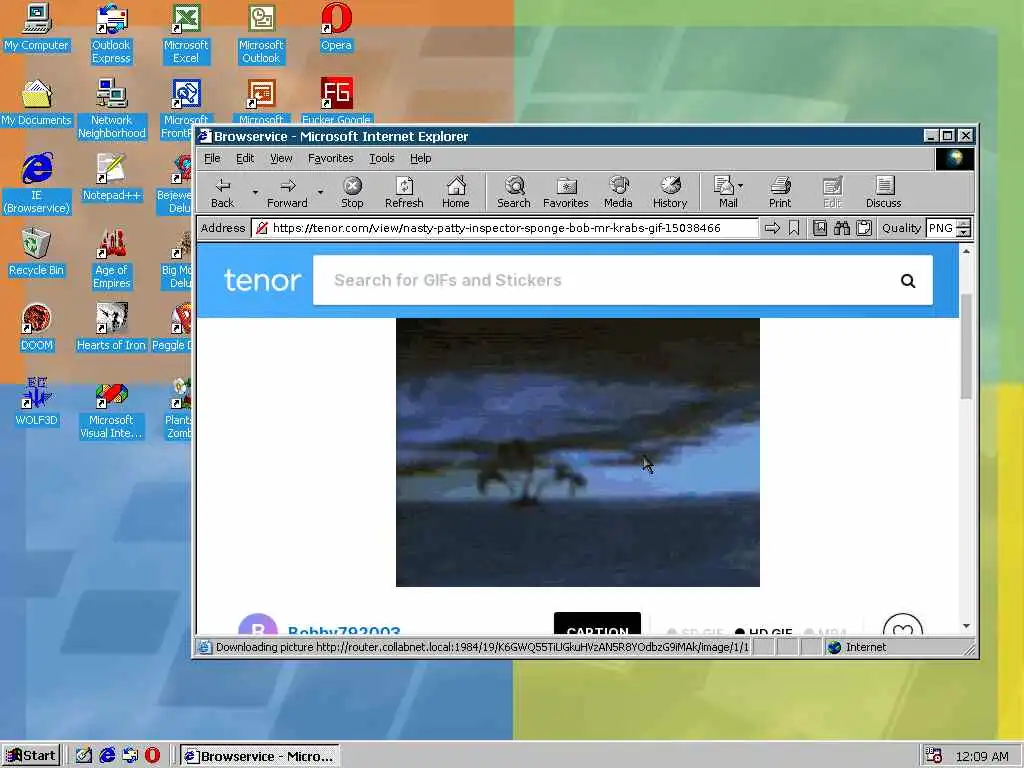Refresh the current tenor page

[x=404, y=193]
